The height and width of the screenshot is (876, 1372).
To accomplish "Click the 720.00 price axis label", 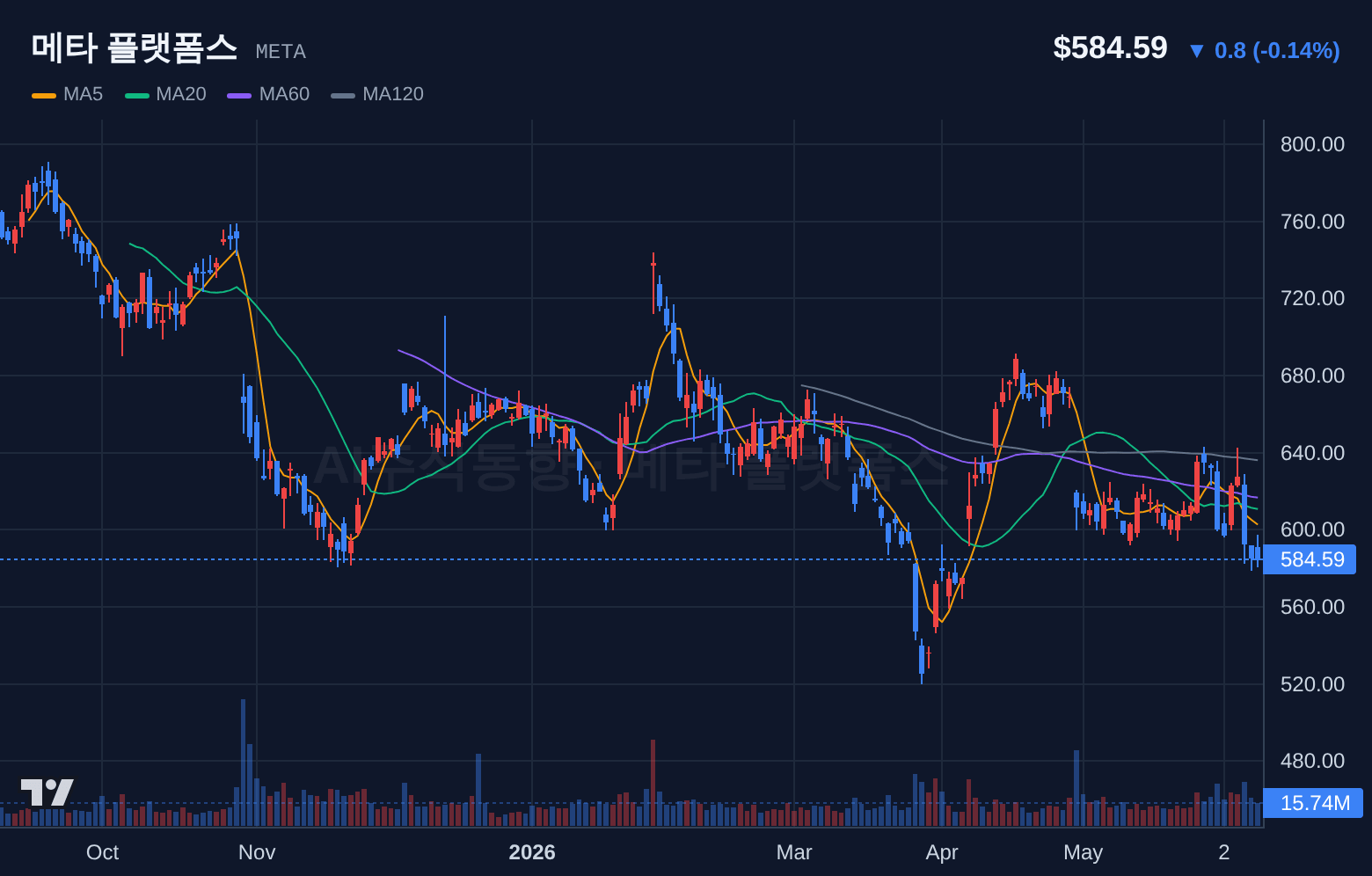I will tap(1312, 298).
